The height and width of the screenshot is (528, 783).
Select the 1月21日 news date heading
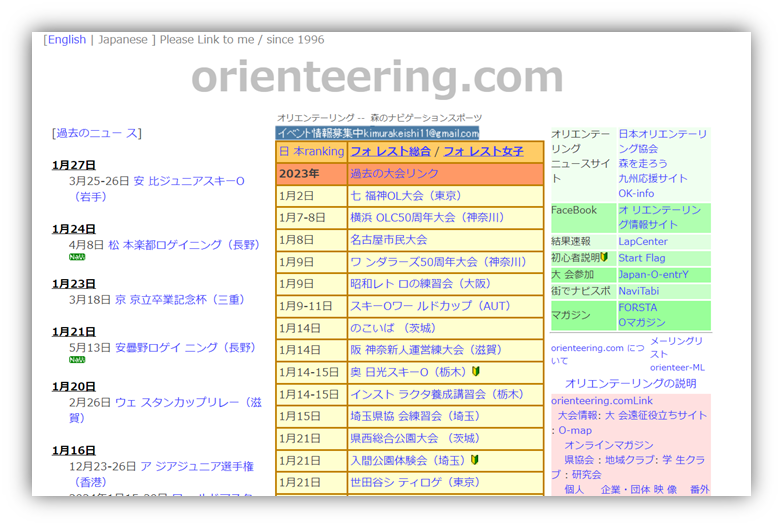pyautogui.click(x=73, y=332)
